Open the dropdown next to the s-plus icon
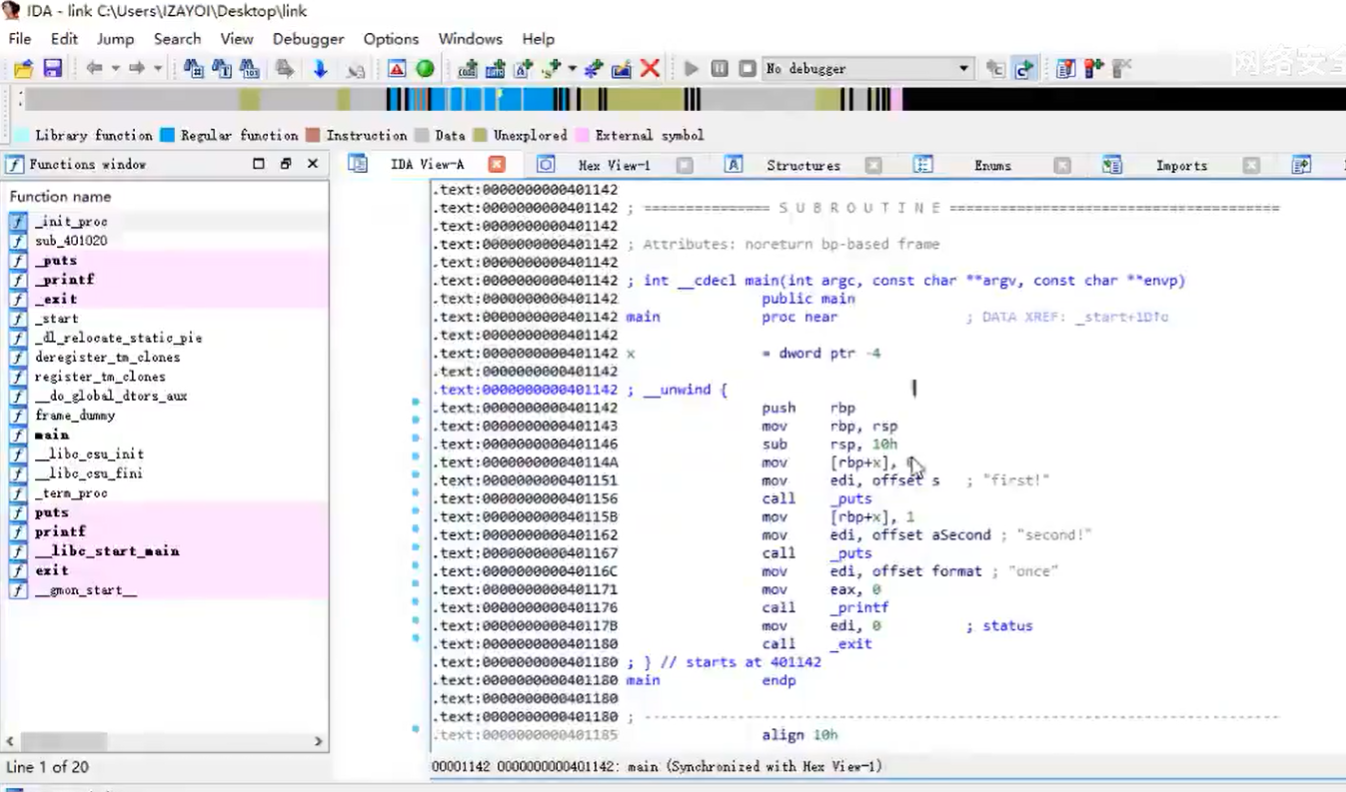The width and height of the screenshot is (1346, 792). click(572, 69)
